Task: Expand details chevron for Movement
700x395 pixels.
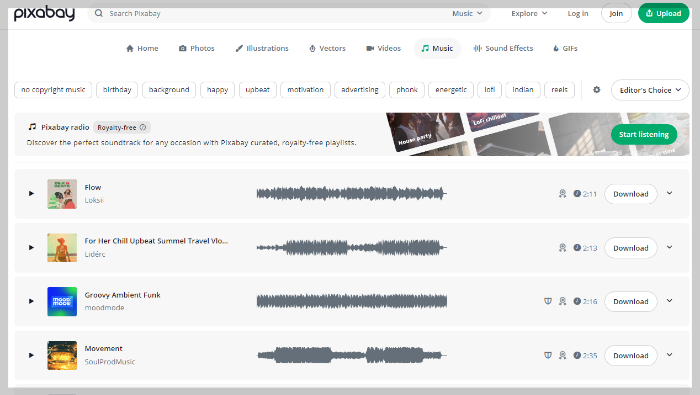Action: pyautogui.click(x=670, y=355)
